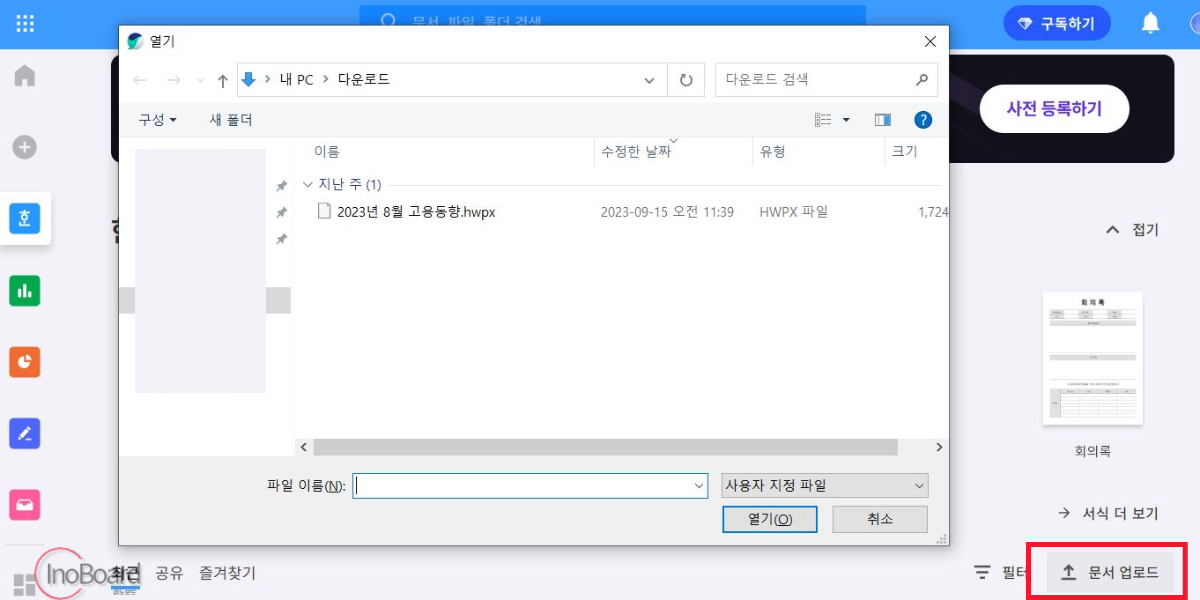1200x600 pixels.
Task: Change the view layout icon
Action: [x=823, y=120]
